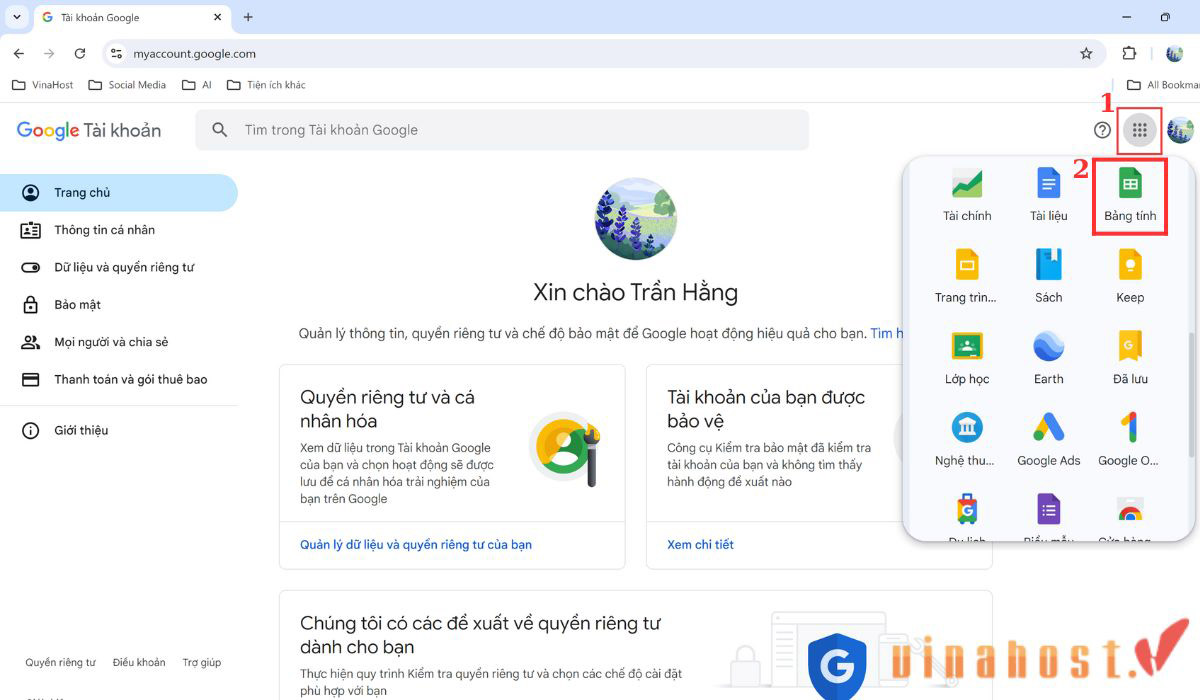Open browser extensions puzzle icon
This screenshot has width=1200, height=700.
tap(1130, 54)
